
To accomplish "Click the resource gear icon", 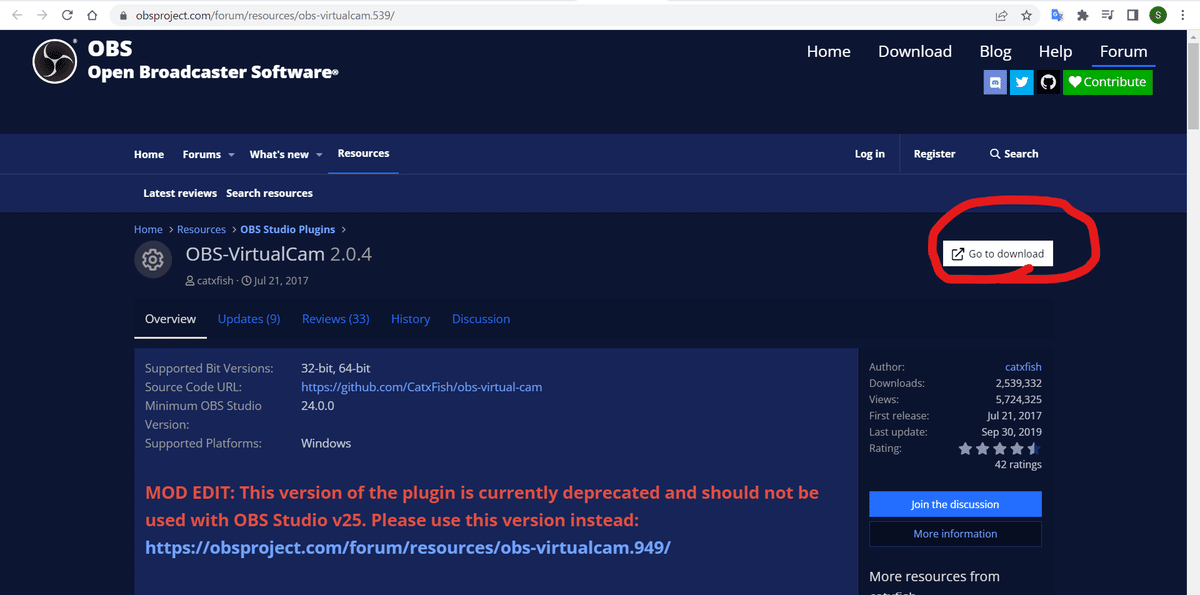I will tap(153, 260).
